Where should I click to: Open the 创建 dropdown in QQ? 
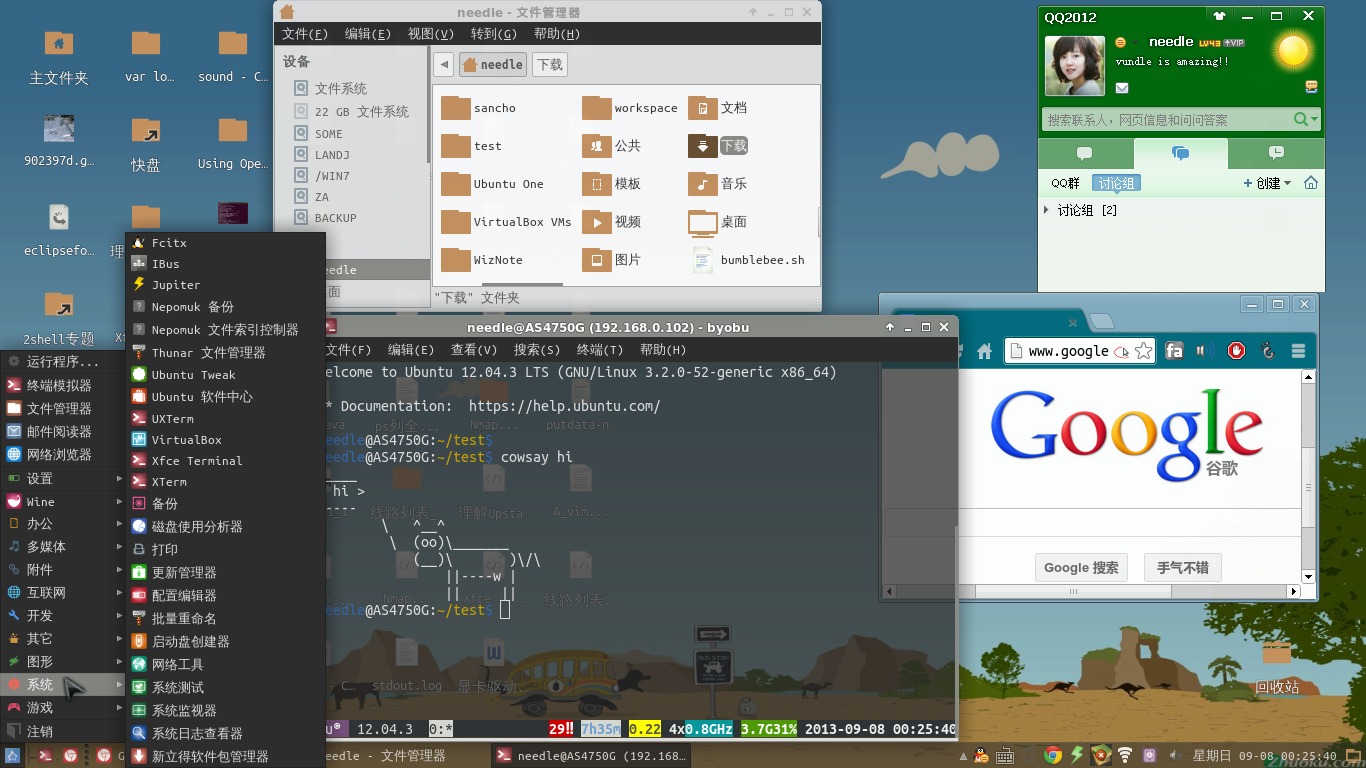[x=1267, y=183]
